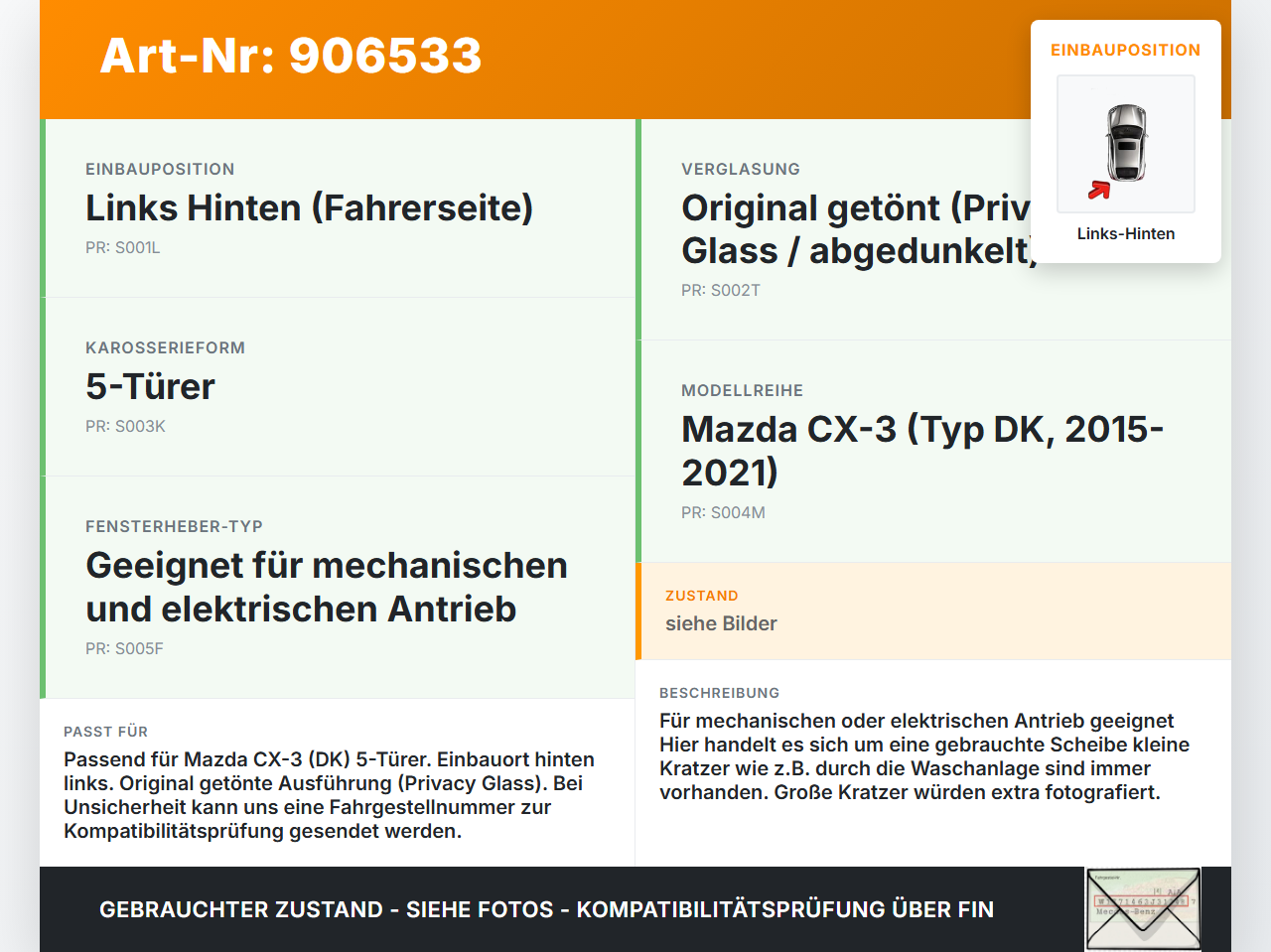Click the Links-Hinten caption label
This screenshot has width=1271, height=952.
point(1126,234)
